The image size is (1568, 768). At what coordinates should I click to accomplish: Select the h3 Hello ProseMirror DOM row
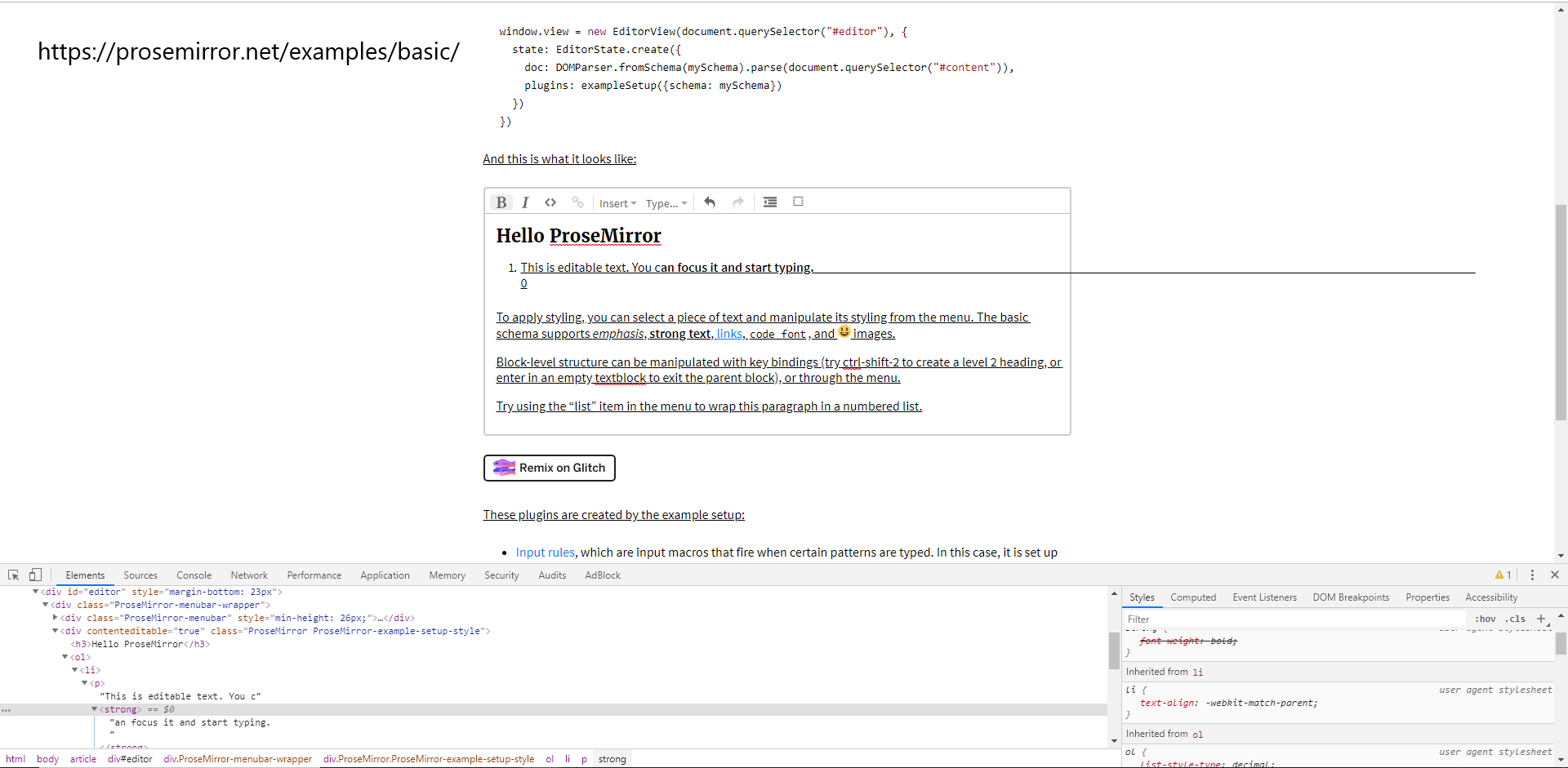[x=140, y=644]
